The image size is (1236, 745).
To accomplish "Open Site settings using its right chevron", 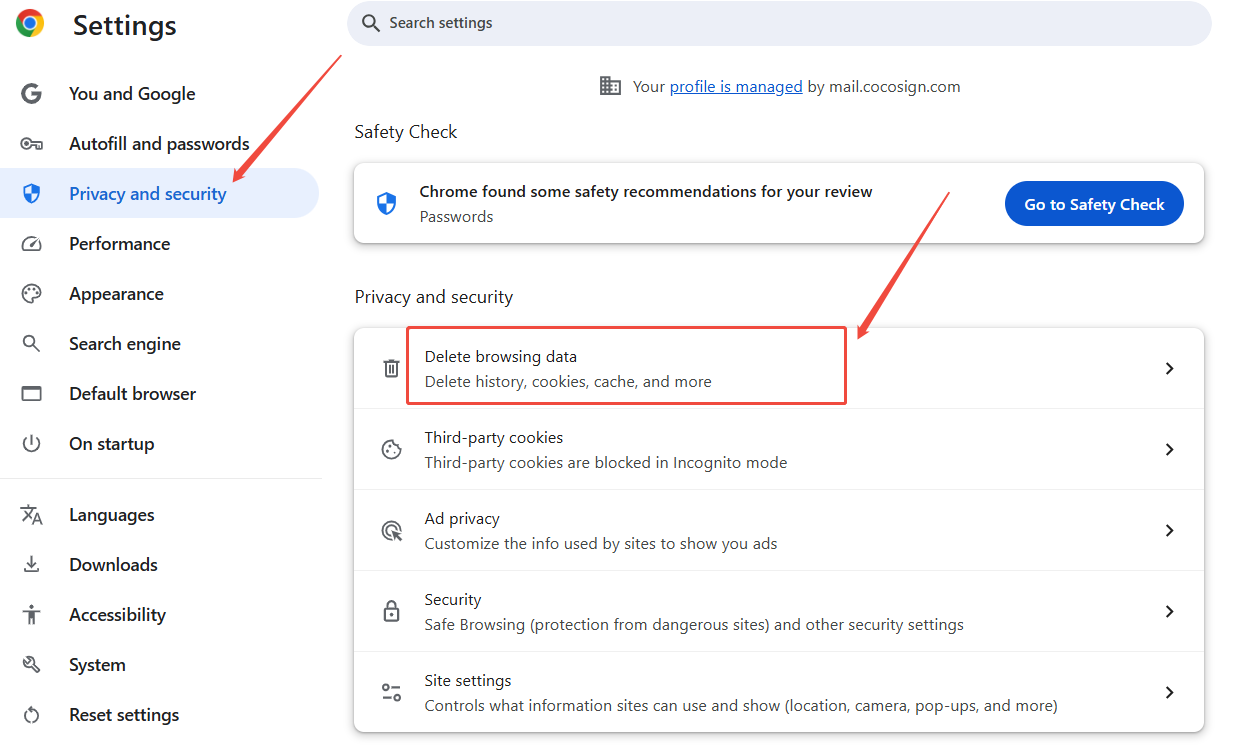I will [x=1169, y=692].
